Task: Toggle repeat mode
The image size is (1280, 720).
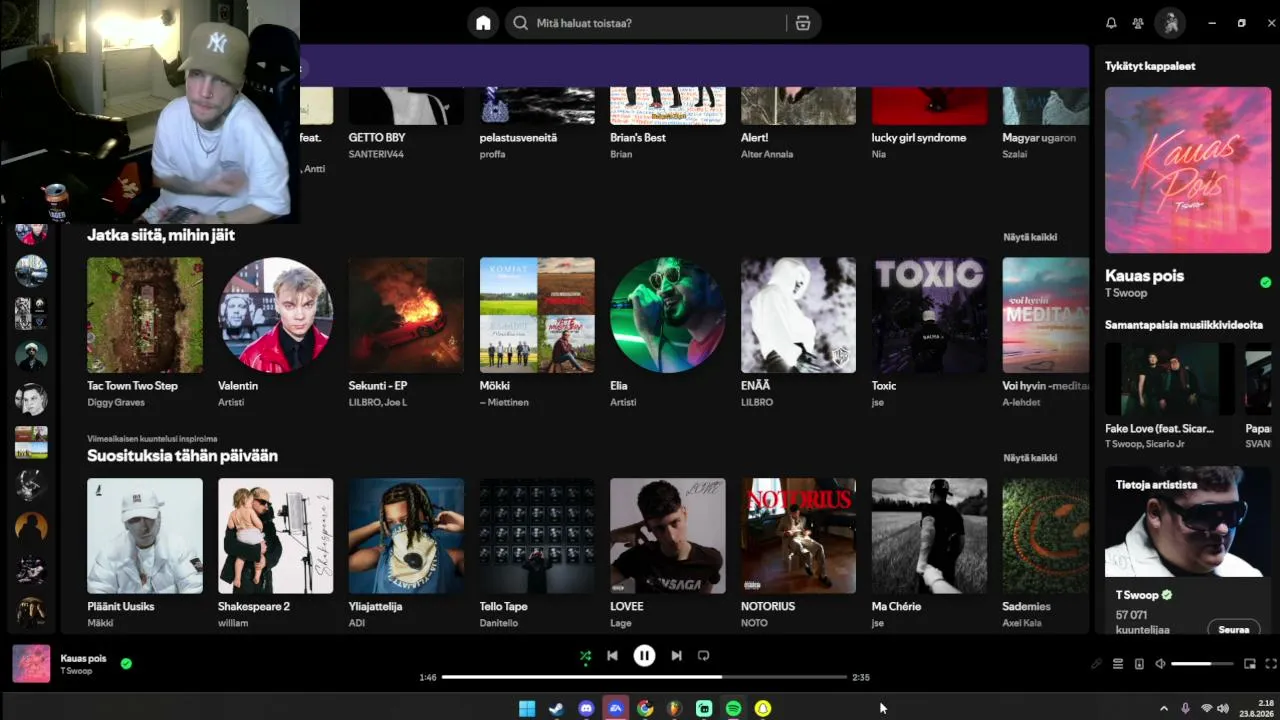Action: pyautogui.click(x=703, y=656)
